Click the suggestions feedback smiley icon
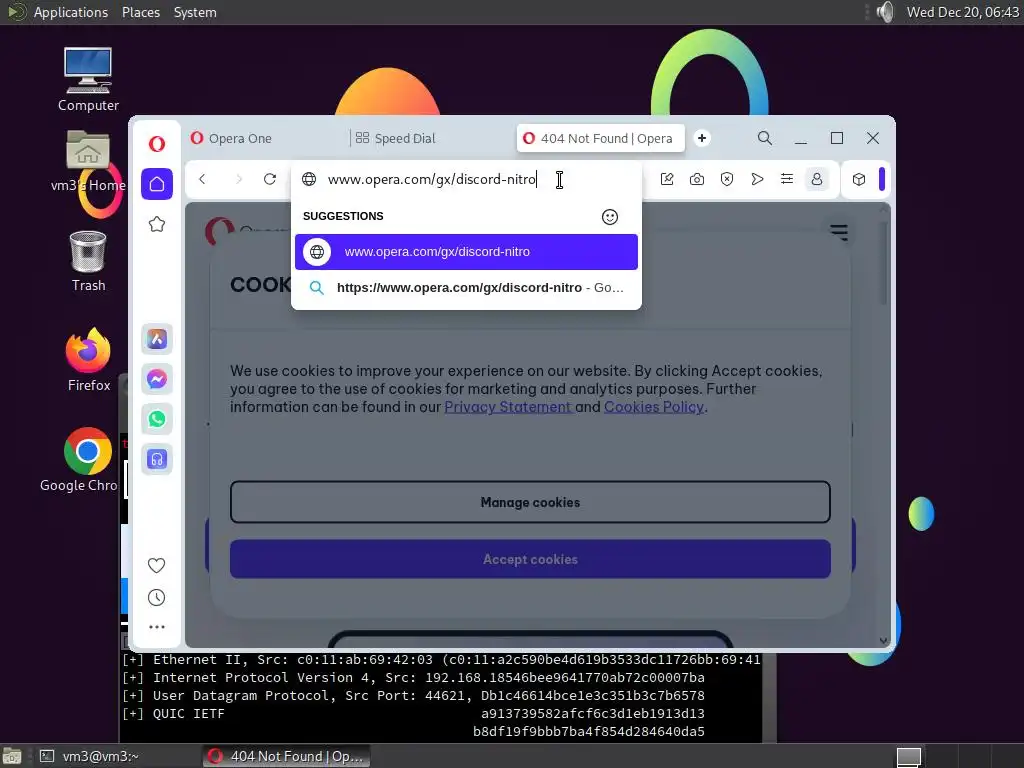The height and width of the screenshot is (768, 1024). (609, 217)
